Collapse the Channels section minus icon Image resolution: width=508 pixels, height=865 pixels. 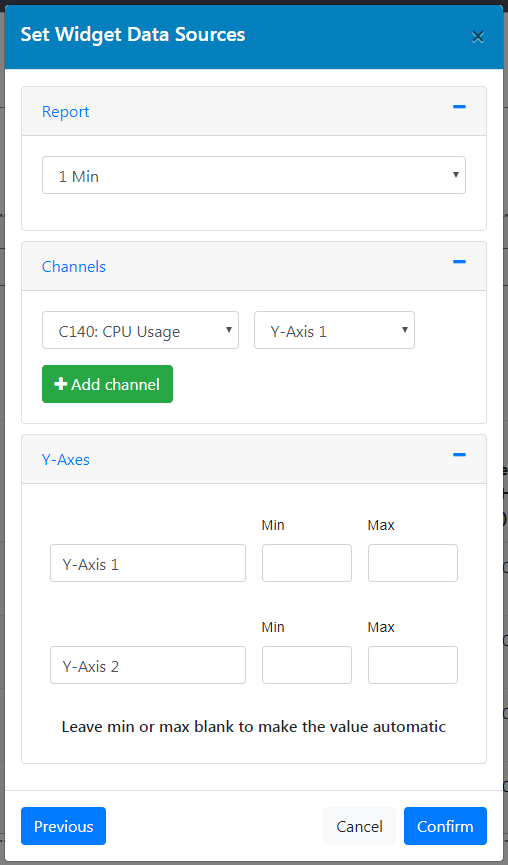pos(459,262)
